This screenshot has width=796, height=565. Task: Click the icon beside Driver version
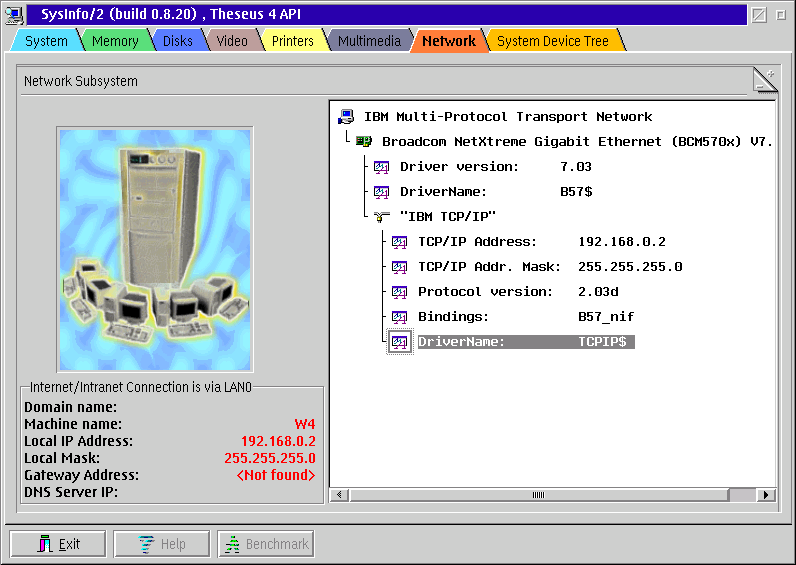(x=382, y=167)
